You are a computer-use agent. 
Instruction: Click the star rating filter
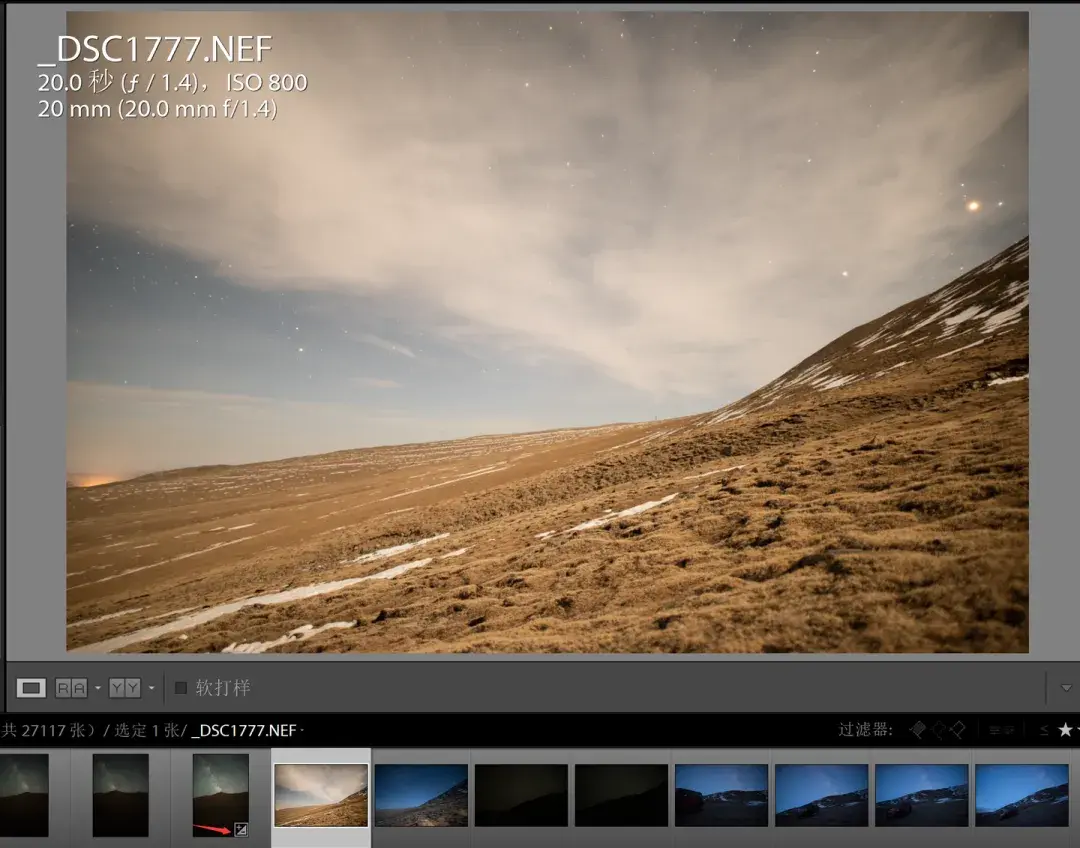tap(1065, 730)
